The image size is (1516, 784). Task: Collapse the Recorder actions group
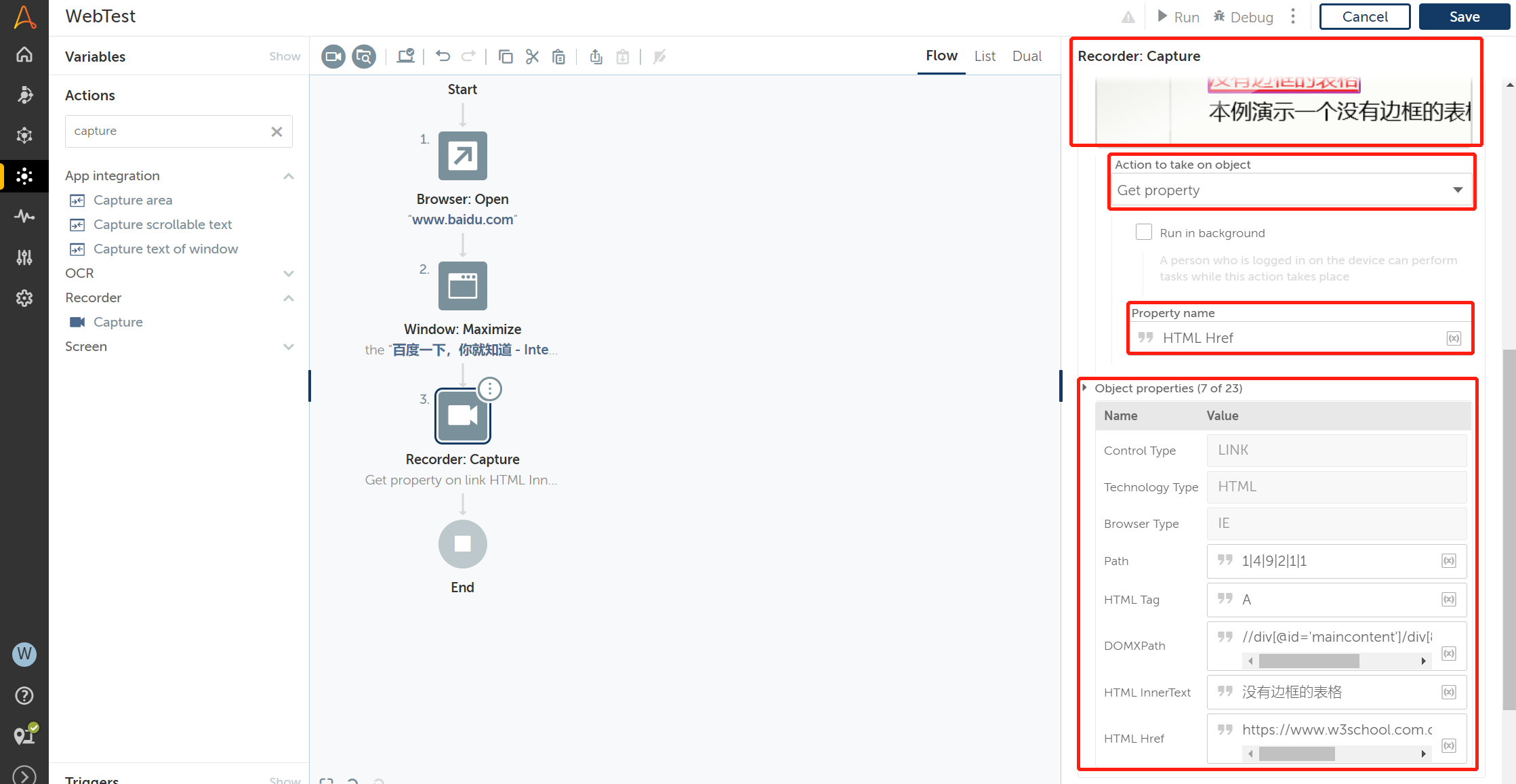coord(289,297)
